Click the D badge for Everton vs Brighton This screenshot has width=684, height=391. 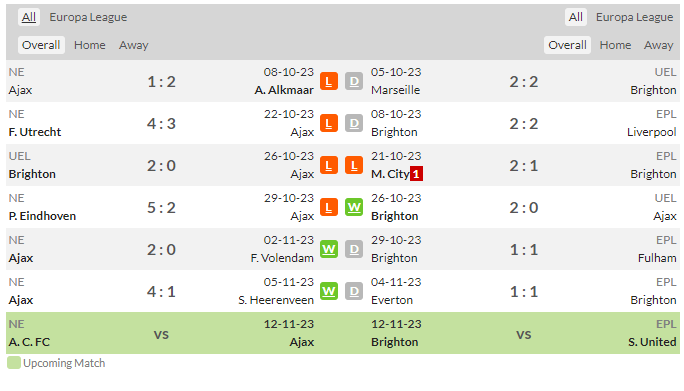(x=354, y=291)
